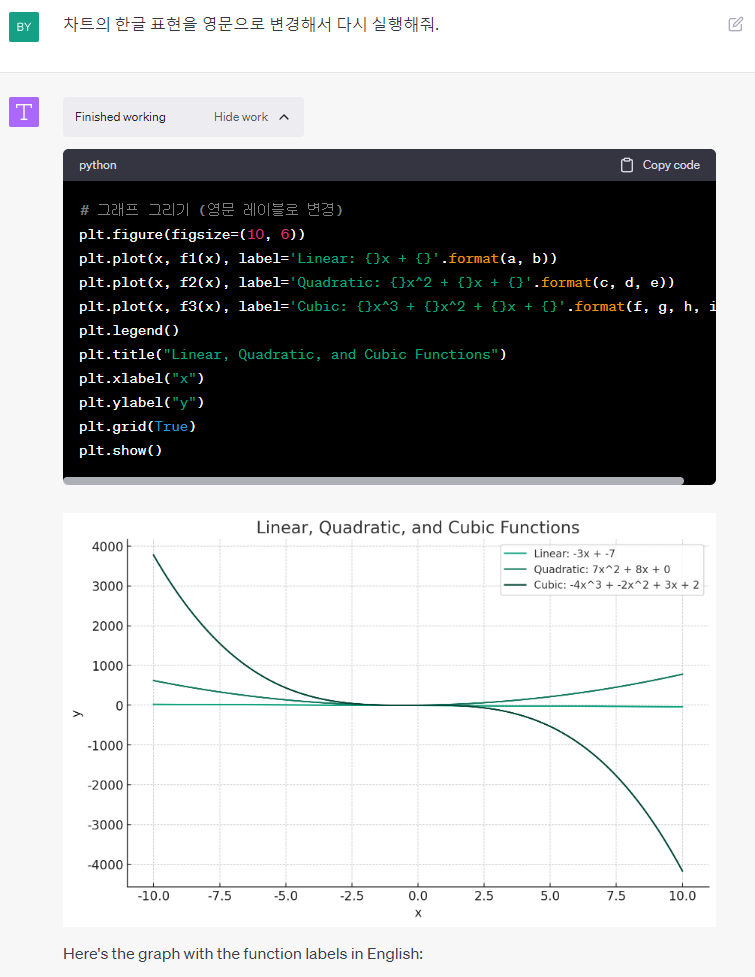Screen dimensions: 755x977
Task: Click the edit message pencil icon
Action: tap(735, 24)
